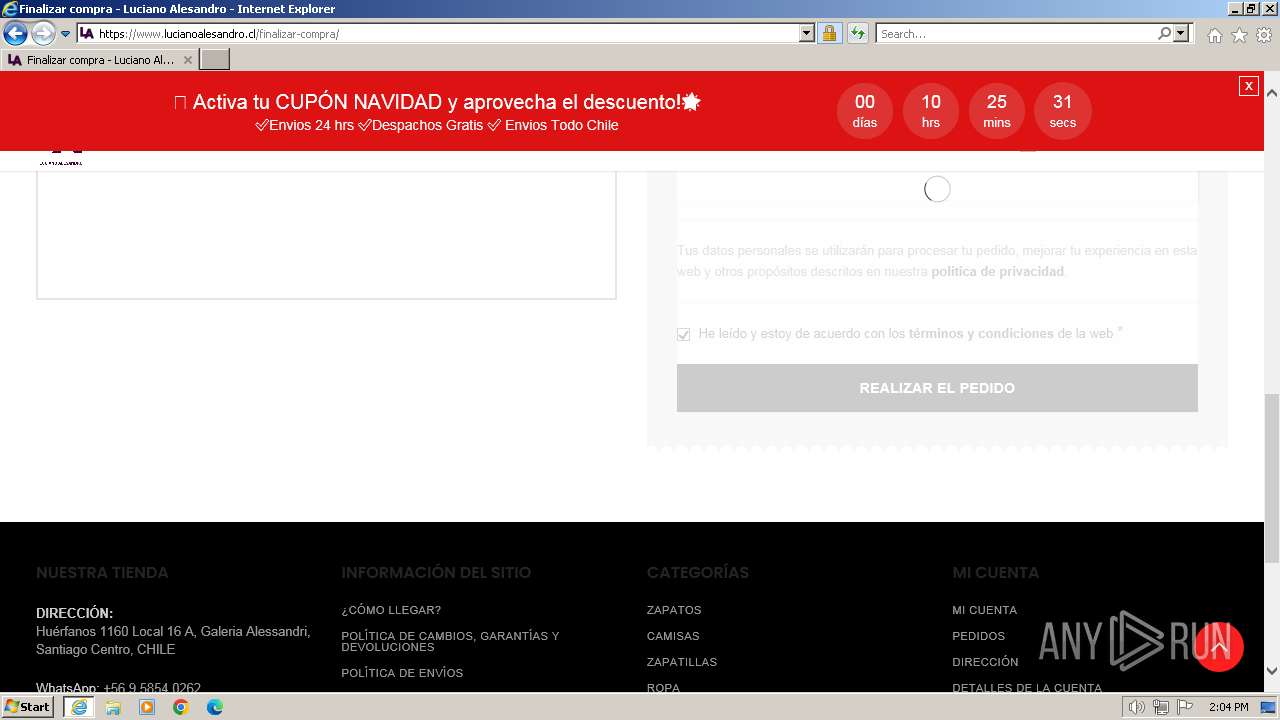1280x720 pixels.
Task: Open a new blank tab
Action: pyautogui.click(x=215, y=60)
